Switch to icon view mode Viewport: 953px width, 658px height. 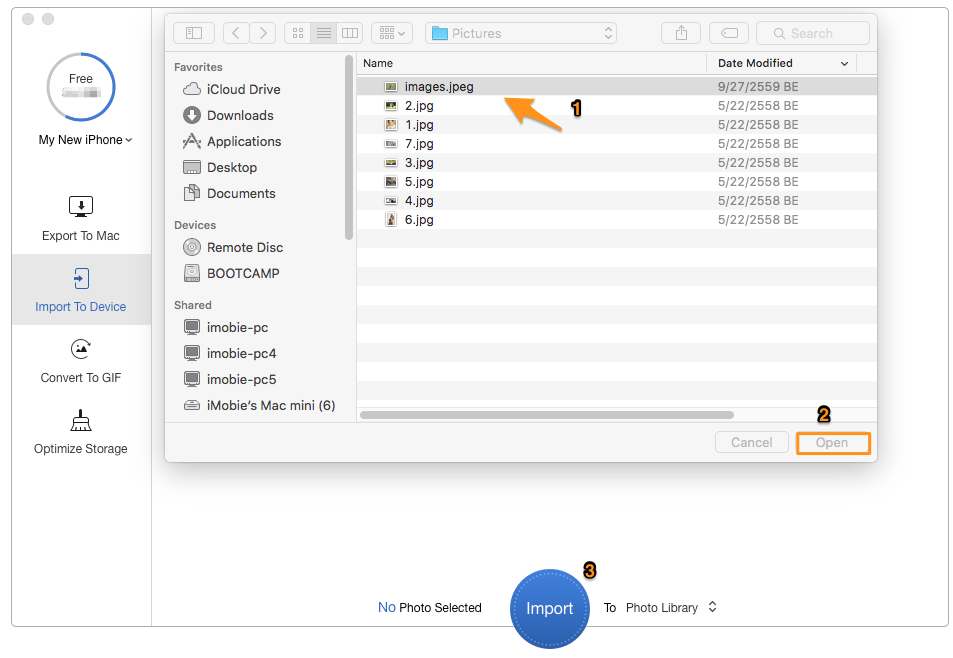tap(298, 33)
